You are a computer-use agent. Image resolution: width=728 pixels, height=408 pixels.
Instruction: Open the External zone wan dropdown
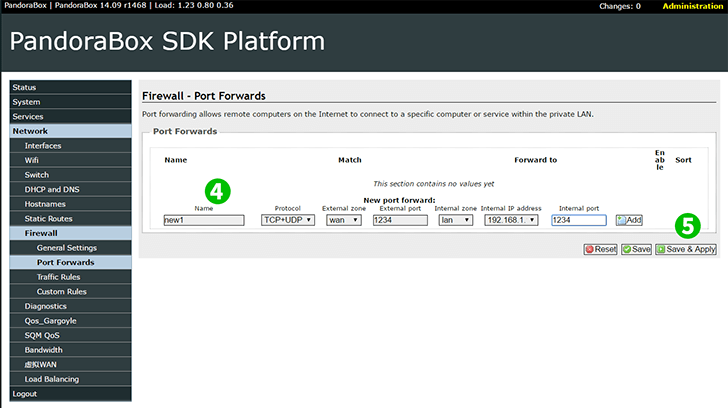tap(344, 220)
